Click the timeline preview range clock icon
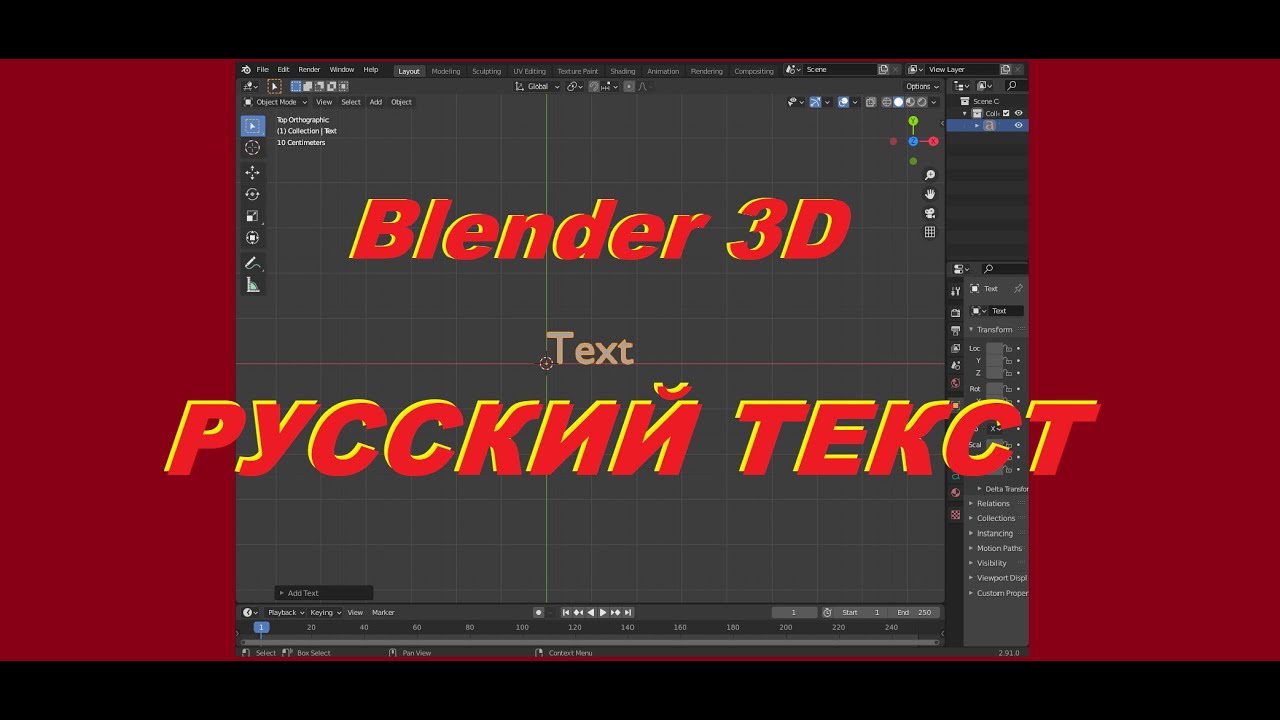Viewport: 1280px width, 720px height. click(x=827, y=613)
